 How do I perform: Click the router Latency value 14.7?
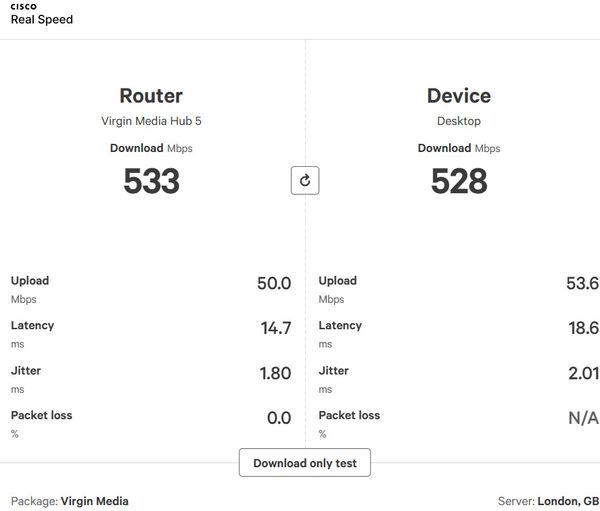(x=275, y=328)
